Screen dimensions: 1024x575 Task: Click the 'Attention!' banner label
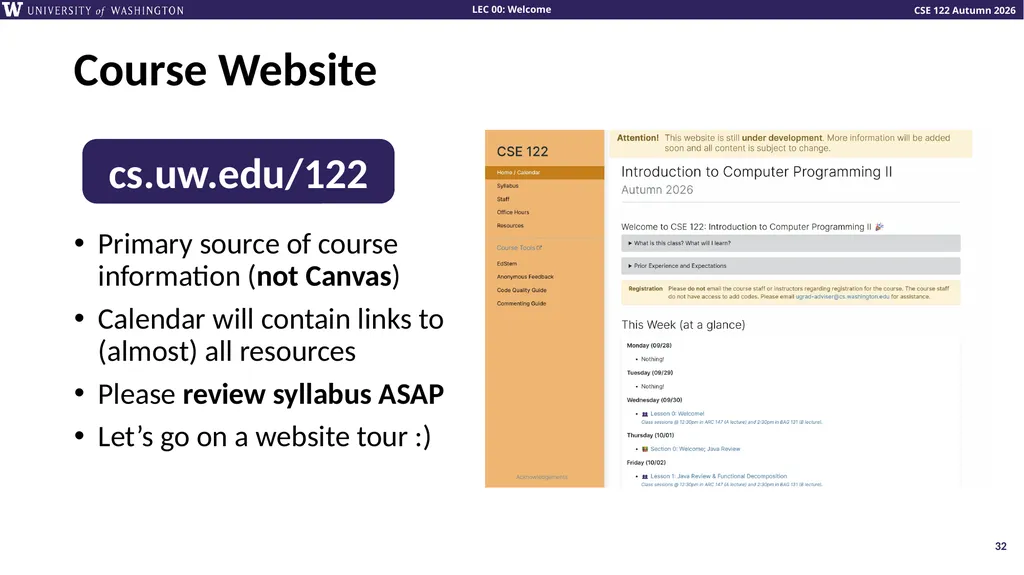pos(637,138)
